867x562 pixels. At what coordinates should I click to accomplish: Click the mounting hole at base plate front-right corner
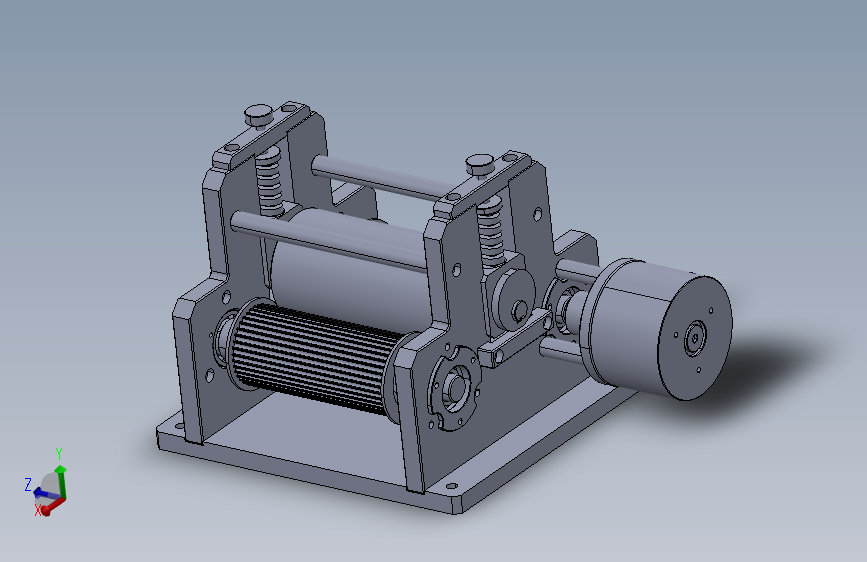coord(451,486)
